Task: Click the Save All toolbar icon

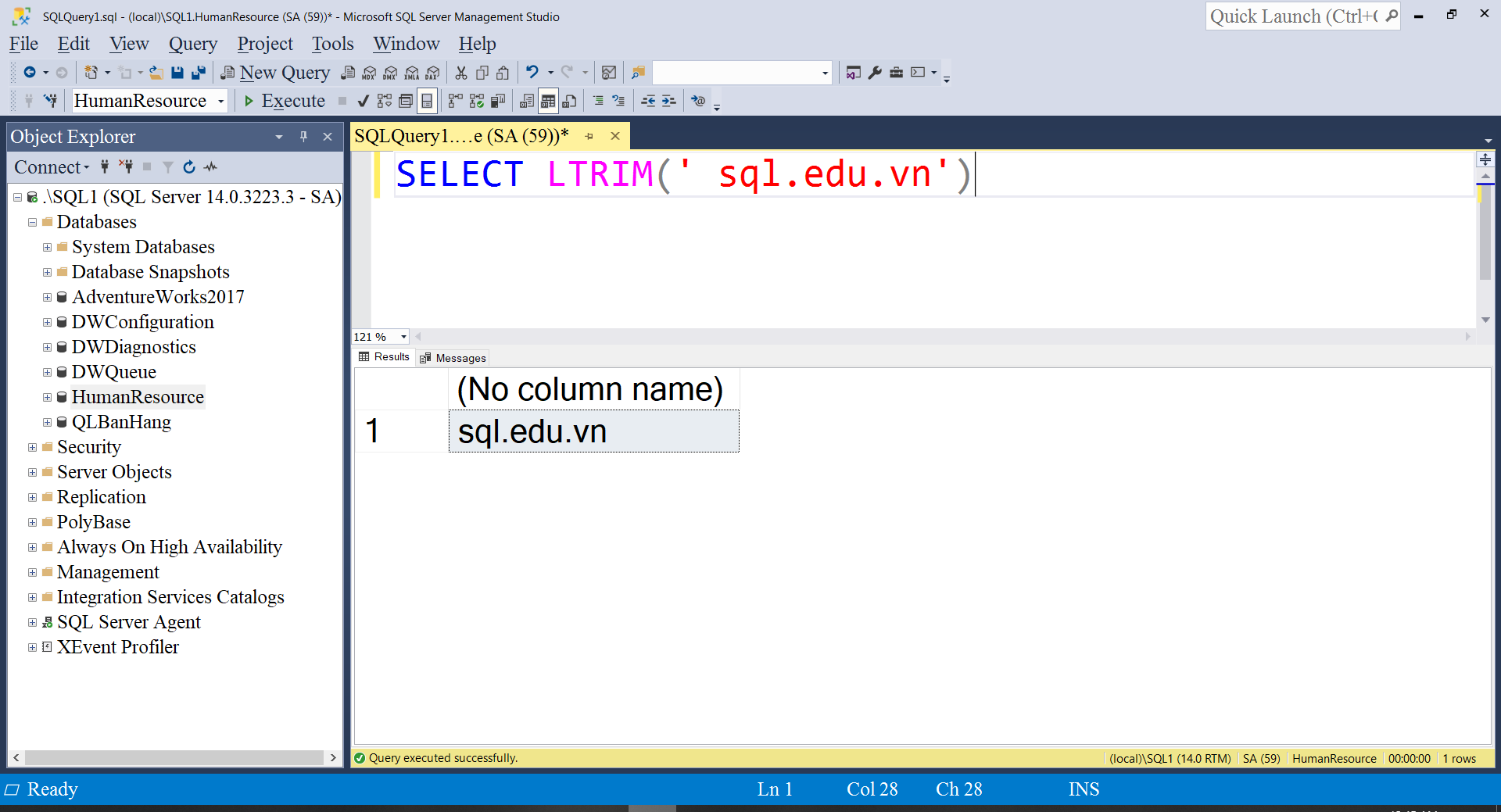Action: click(199, 73)
